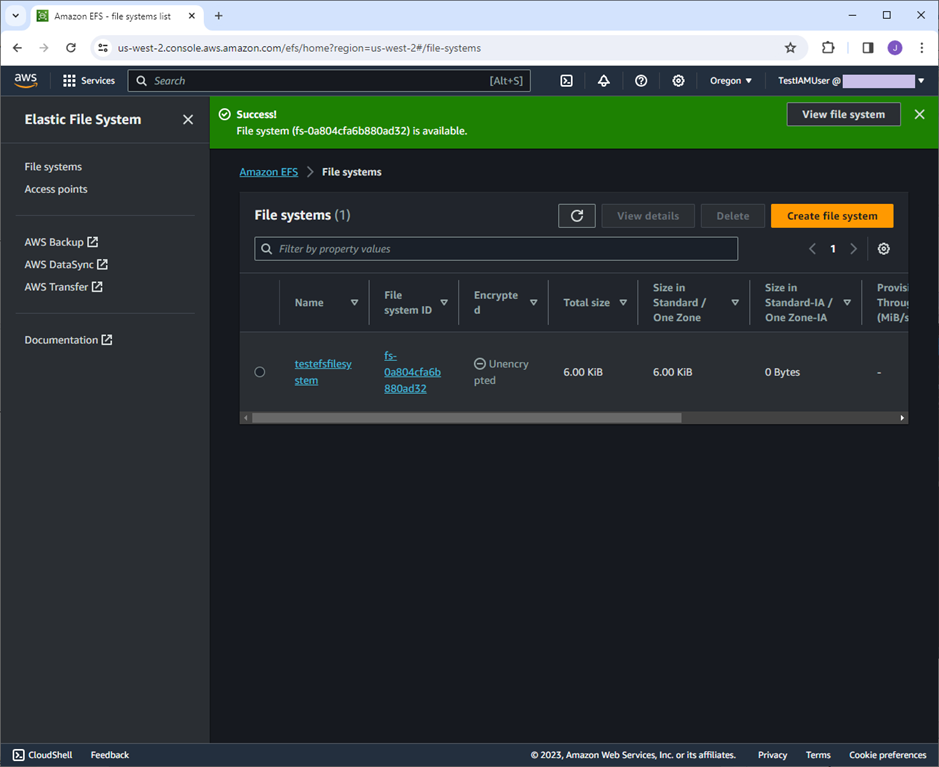939x767 pixels.
Task: Click View file system button
Action: pyautogui.click(x=843, y=114)
